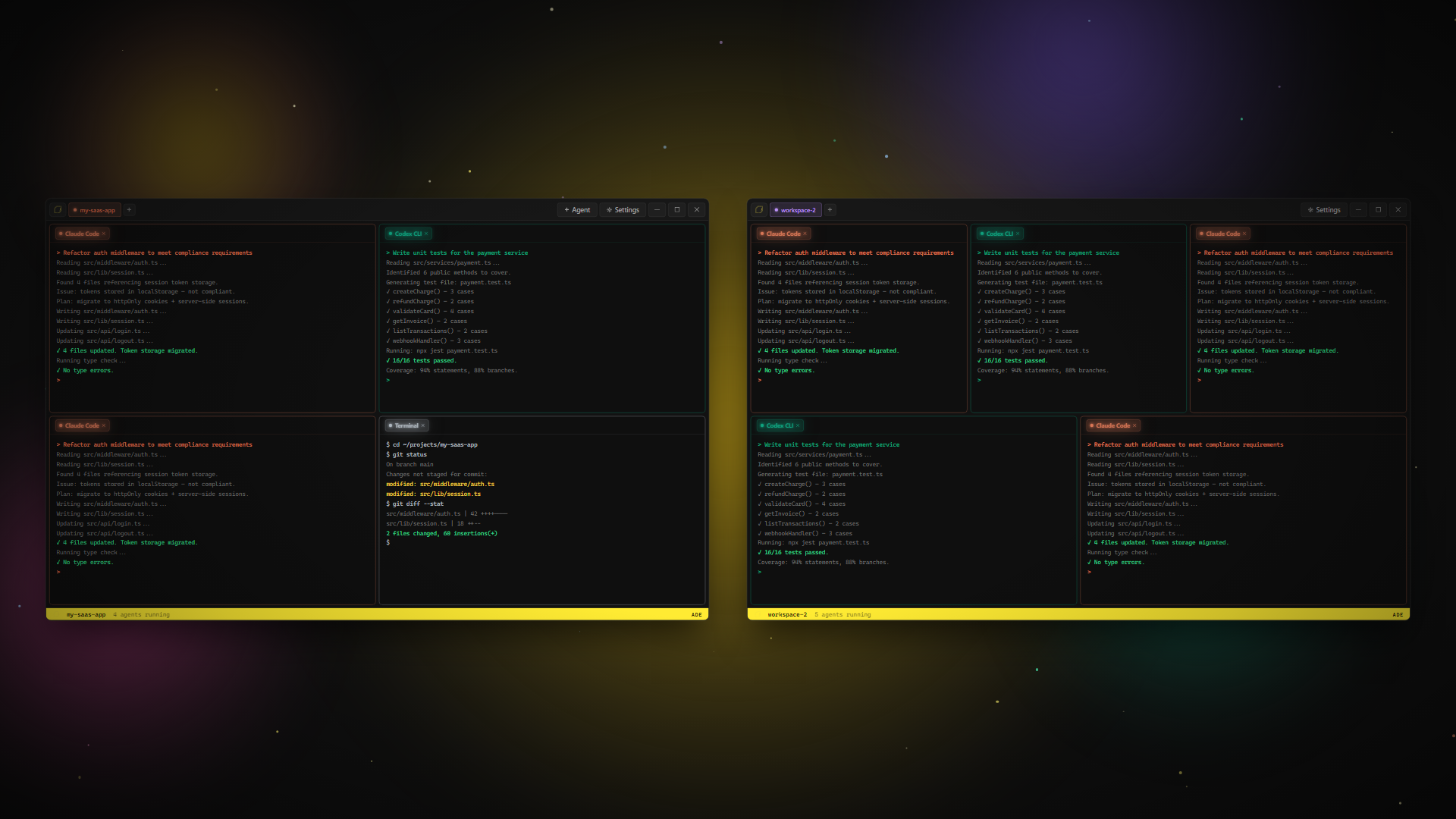Click the amber status dot on the my-saas-app tab

tap(76, 210)
